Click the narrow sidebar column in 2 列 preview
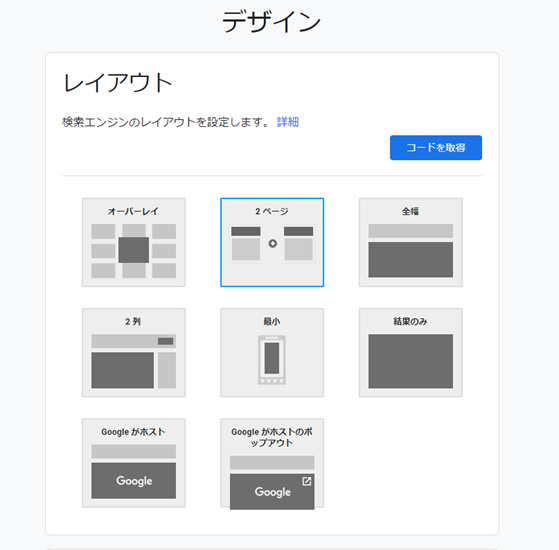Viewport: 559px width, 550px height. click(167, 370)
